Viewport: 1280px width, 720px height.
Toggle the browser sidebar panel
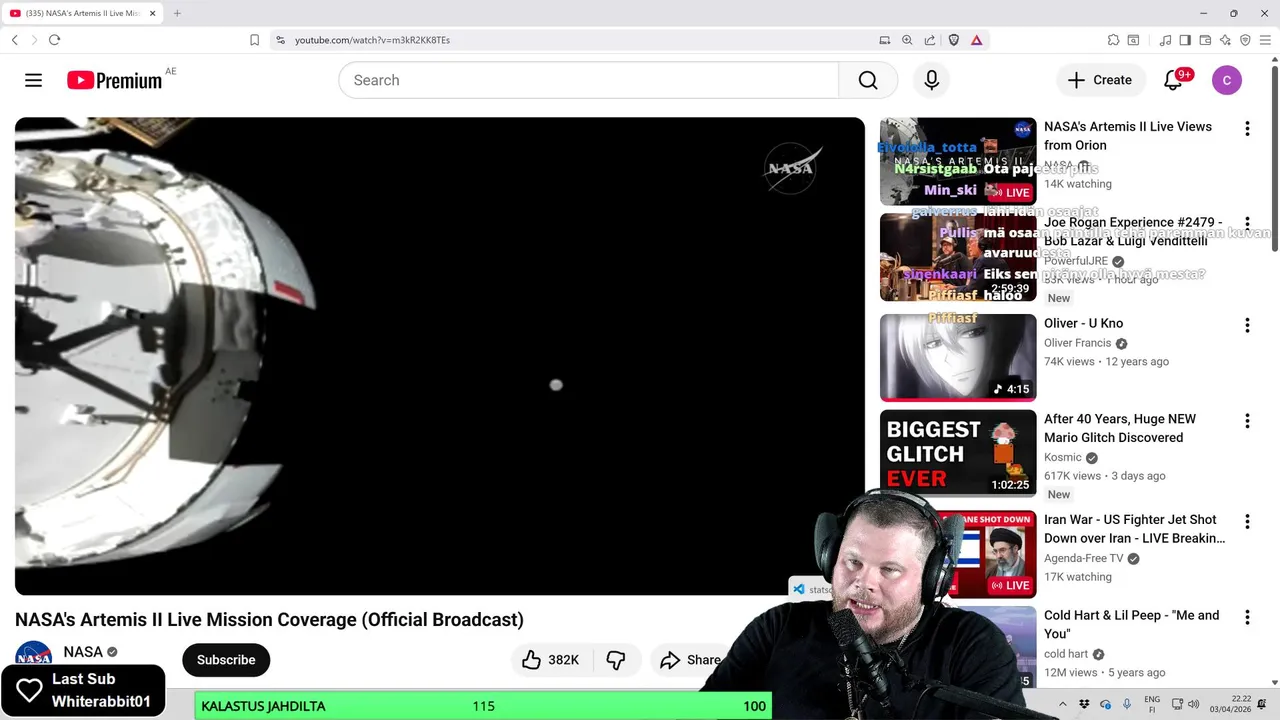click(x=1185, y=40)
